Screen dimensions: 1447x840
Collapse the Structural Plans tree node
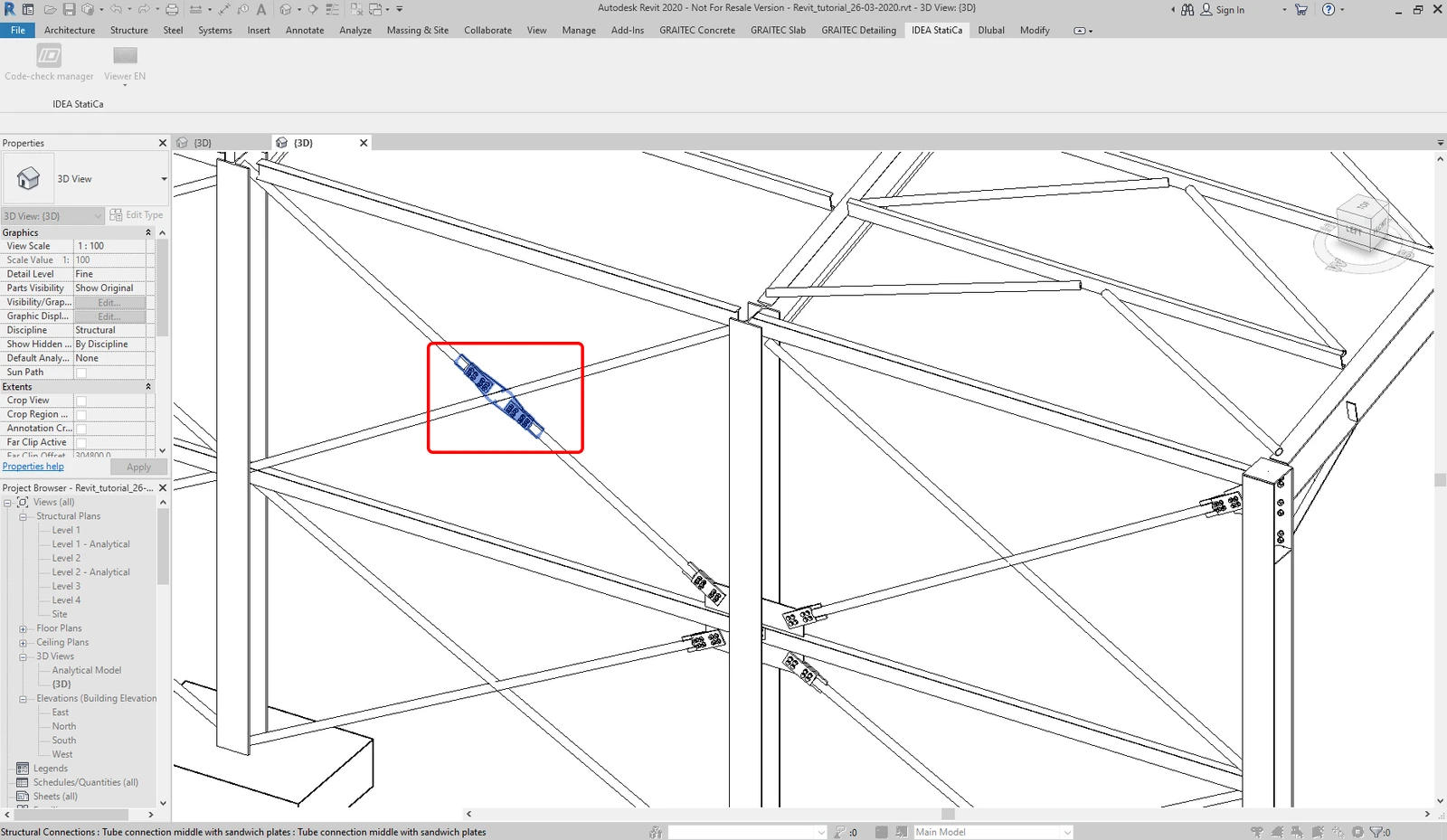[23, 516]
